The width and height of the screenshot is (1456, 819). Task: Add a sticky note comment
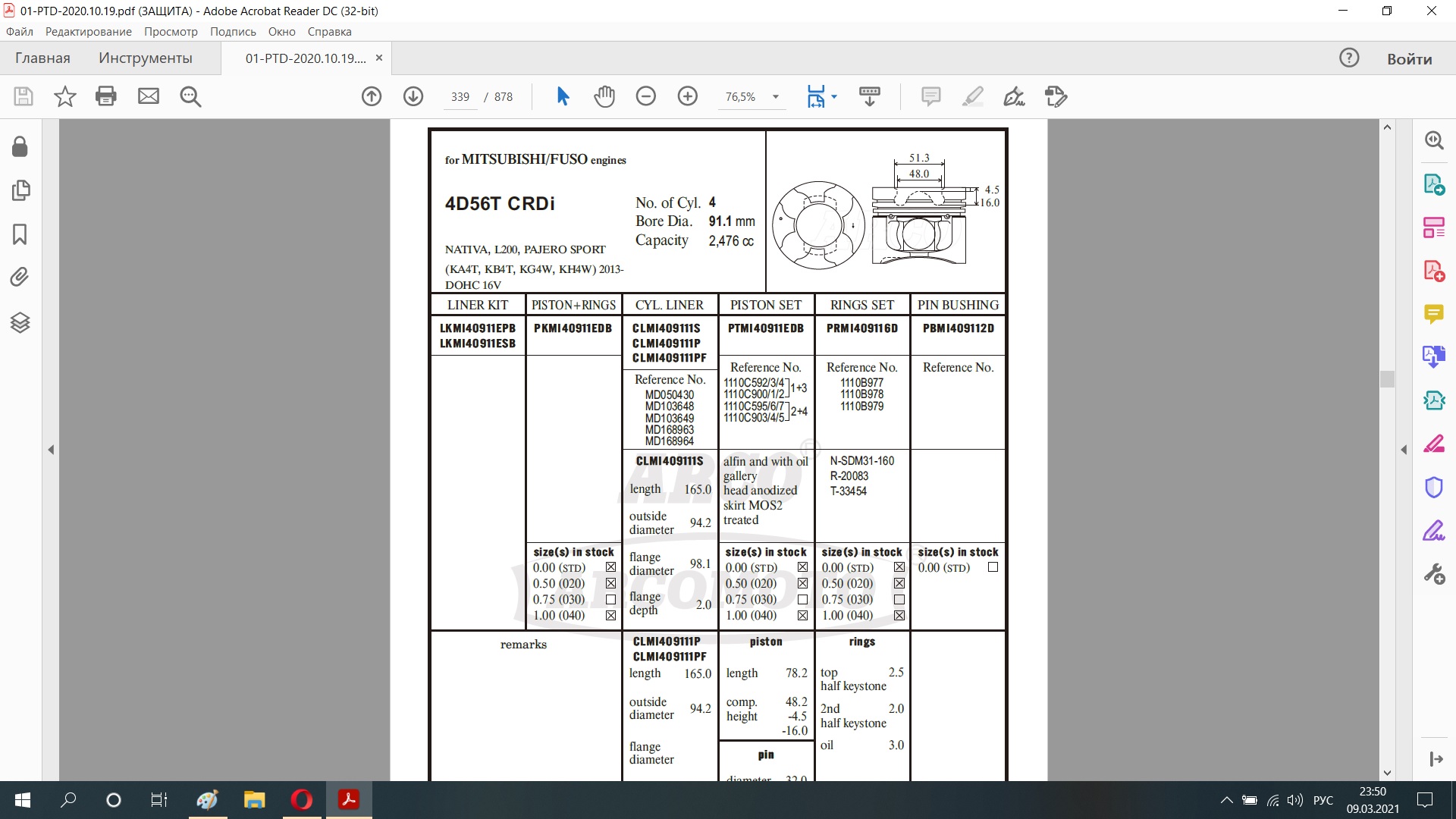[x=930, y=96]
